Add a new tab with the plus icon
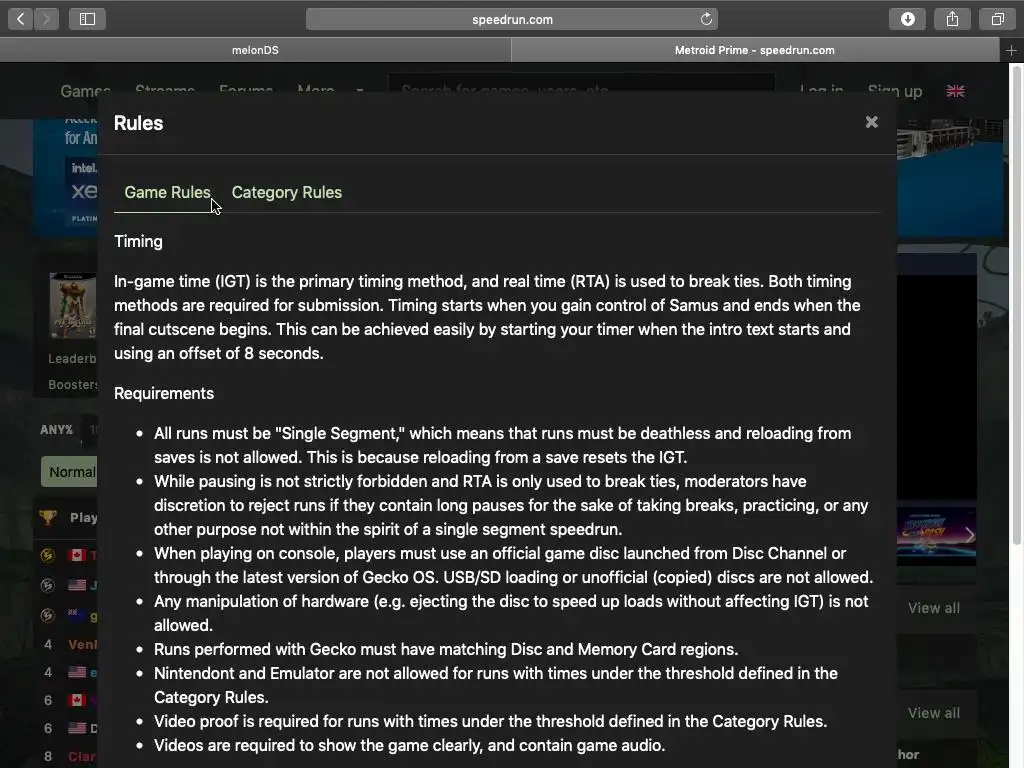Image resolution: width=1024 pixels, height=768 pixels. point(1011,50)
